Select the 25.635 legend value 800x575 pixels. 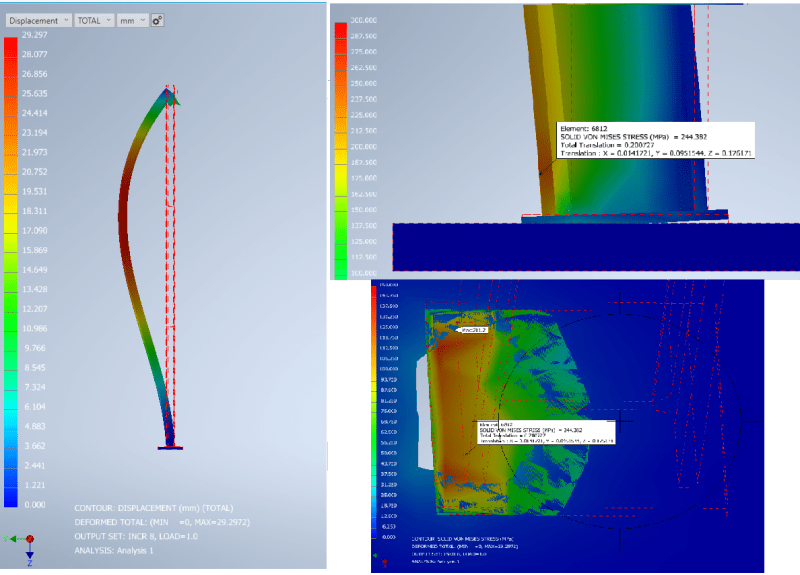point(34,93)
